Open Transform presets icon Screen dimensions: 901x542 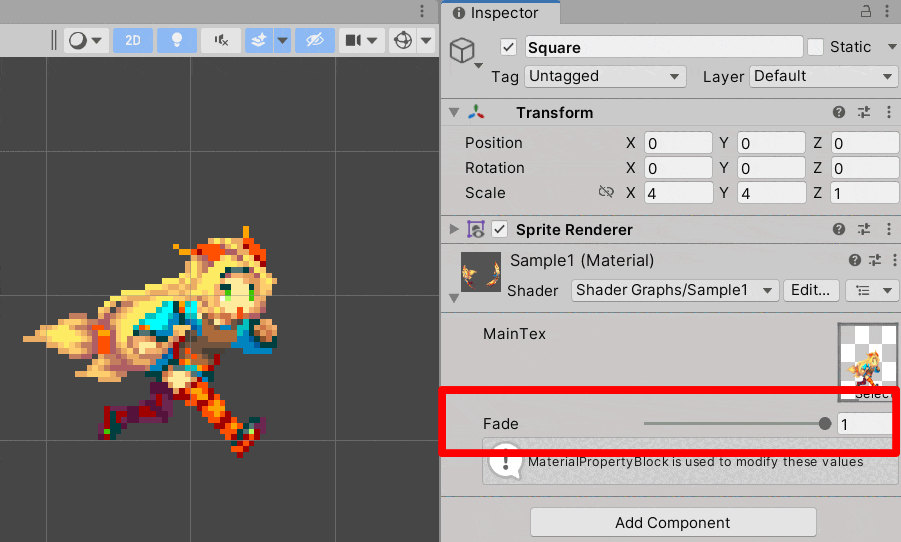pos(864,112)
